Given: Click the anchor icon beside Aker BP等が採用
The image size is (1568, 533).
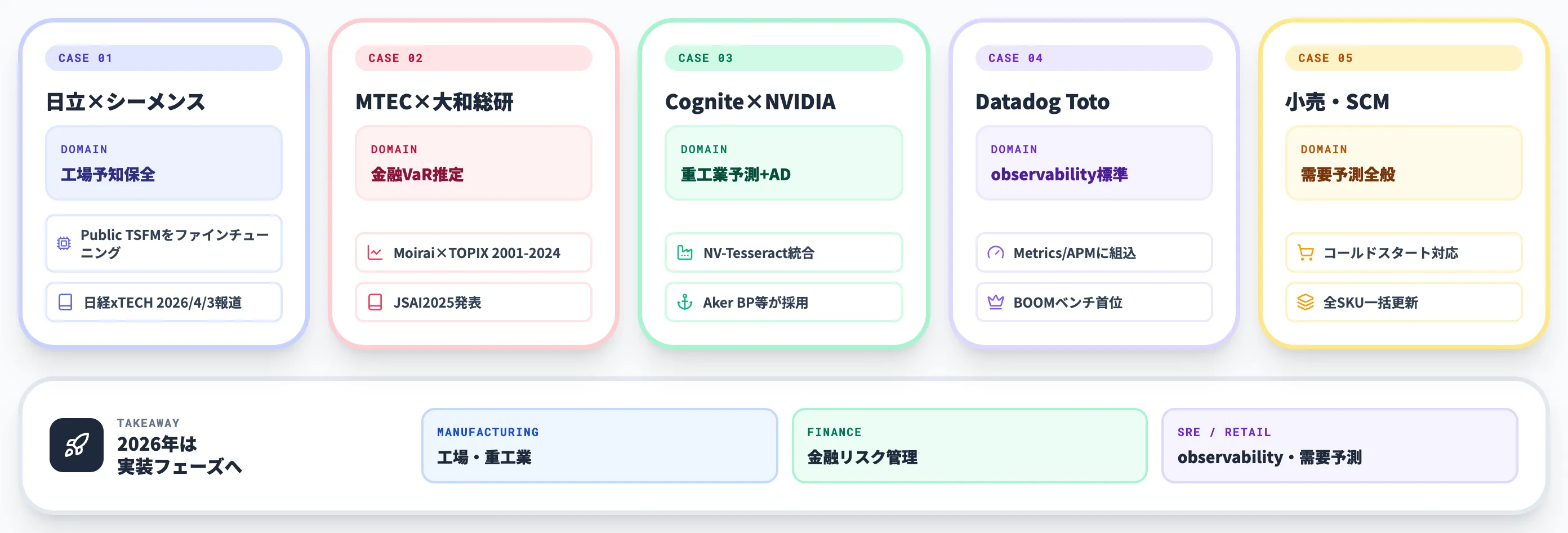Looking at the screenshot, I should [685, 302].
